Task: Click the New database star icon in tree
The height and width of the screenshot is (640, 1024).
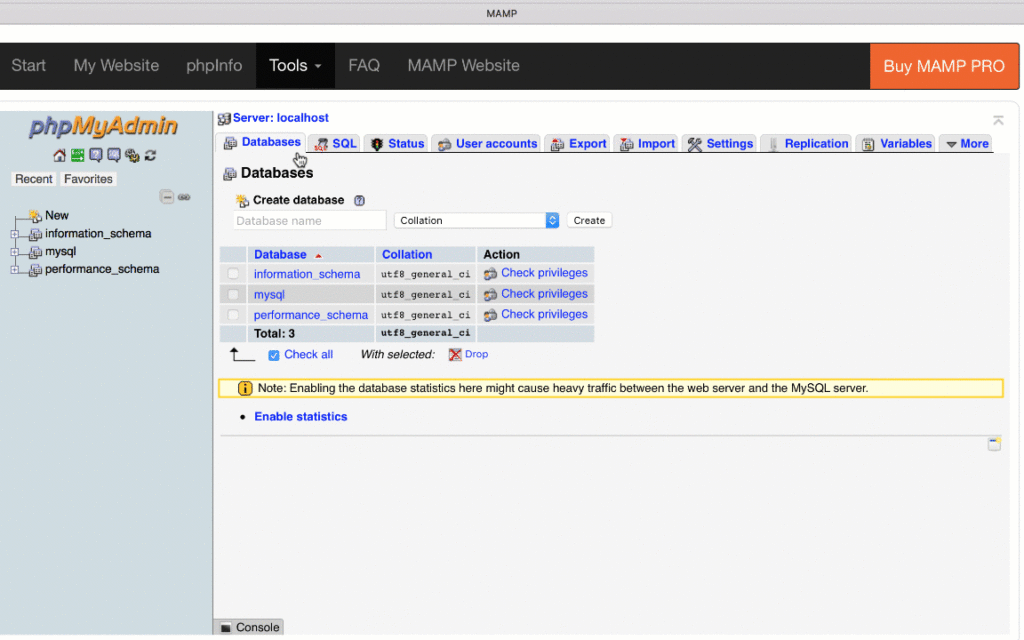Action: tap(35, 216)
